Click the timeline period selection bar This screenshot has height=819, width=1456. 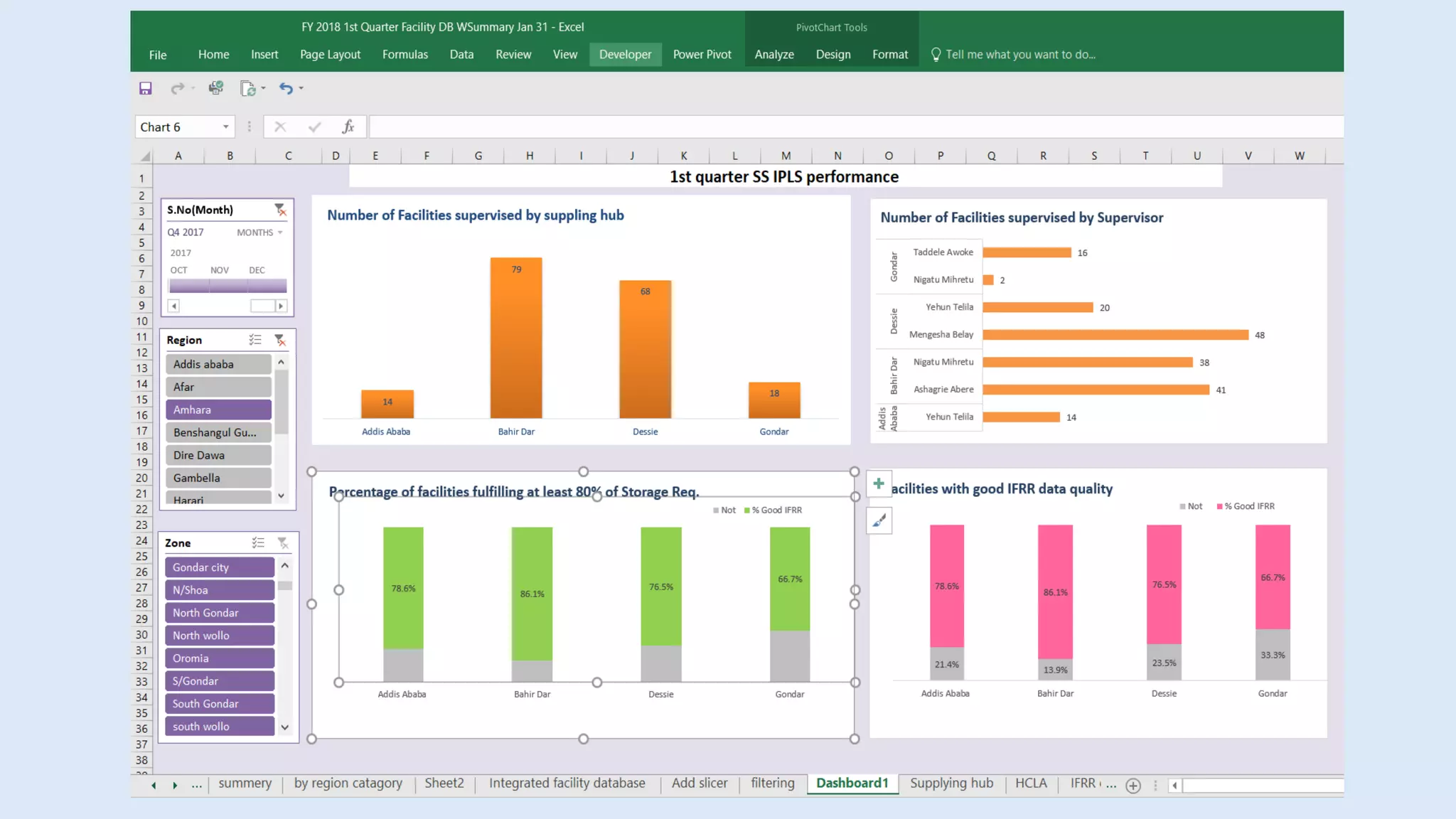point(227,286)
